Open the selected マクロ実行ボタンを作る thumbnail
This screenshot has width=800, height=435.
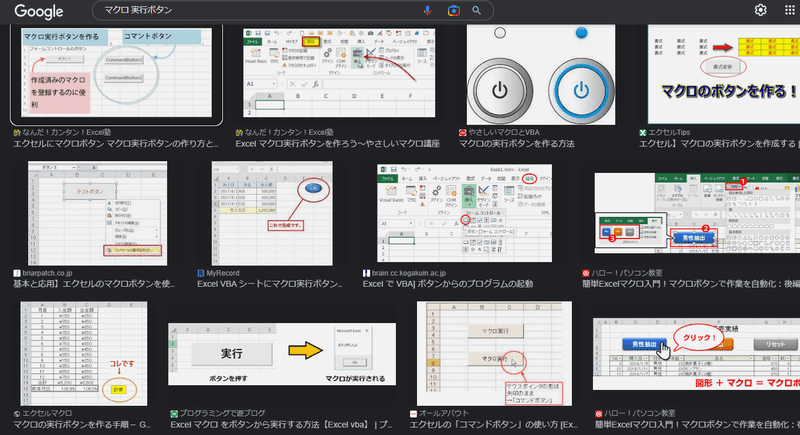click(116, 73)
